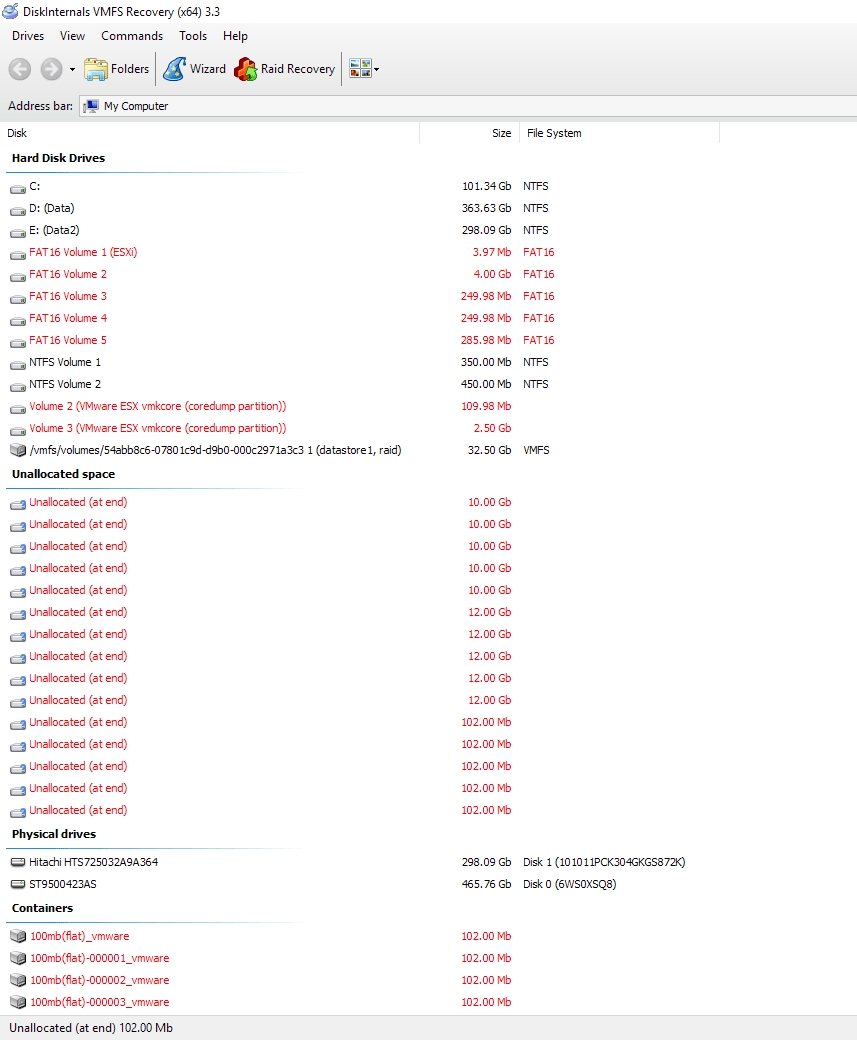The height and width of the screenshot is (1040, 857).
Task: Click the 350.00 Mb size value
Action: coord(486,362)
